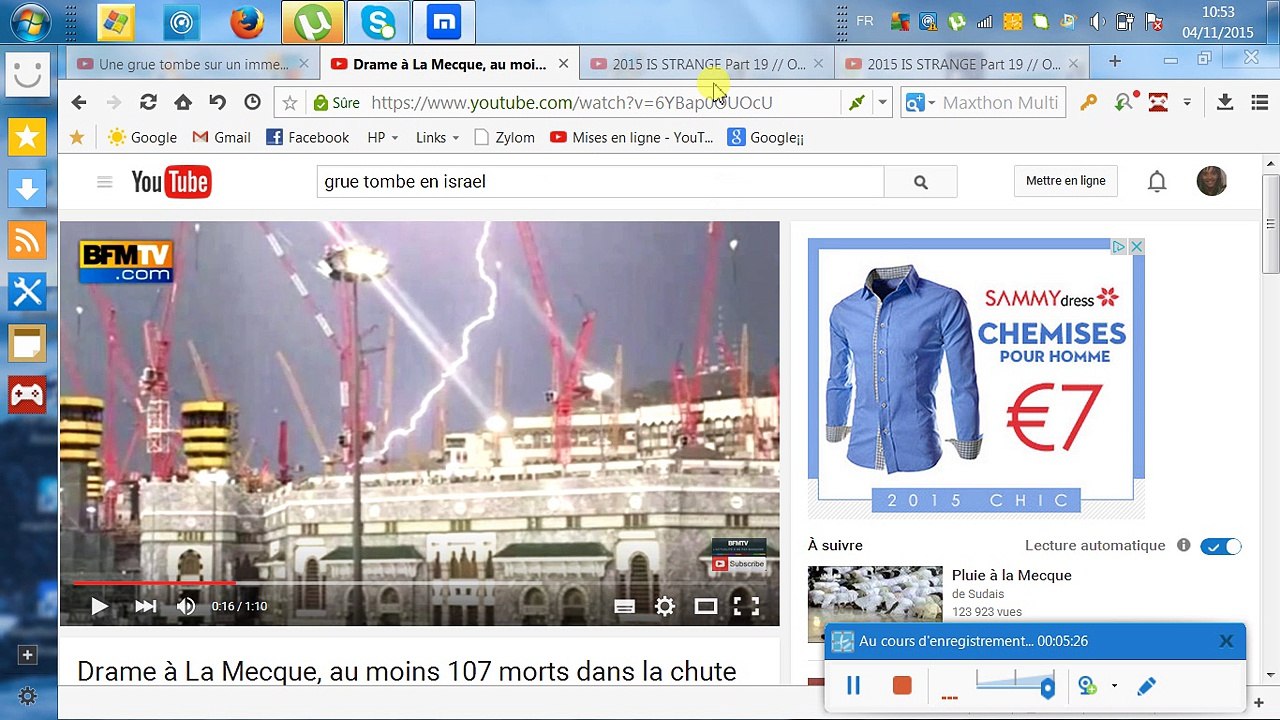Click the YouTube search field
The width and height of the screenshot is (1280, 720).
click(600, 182)
